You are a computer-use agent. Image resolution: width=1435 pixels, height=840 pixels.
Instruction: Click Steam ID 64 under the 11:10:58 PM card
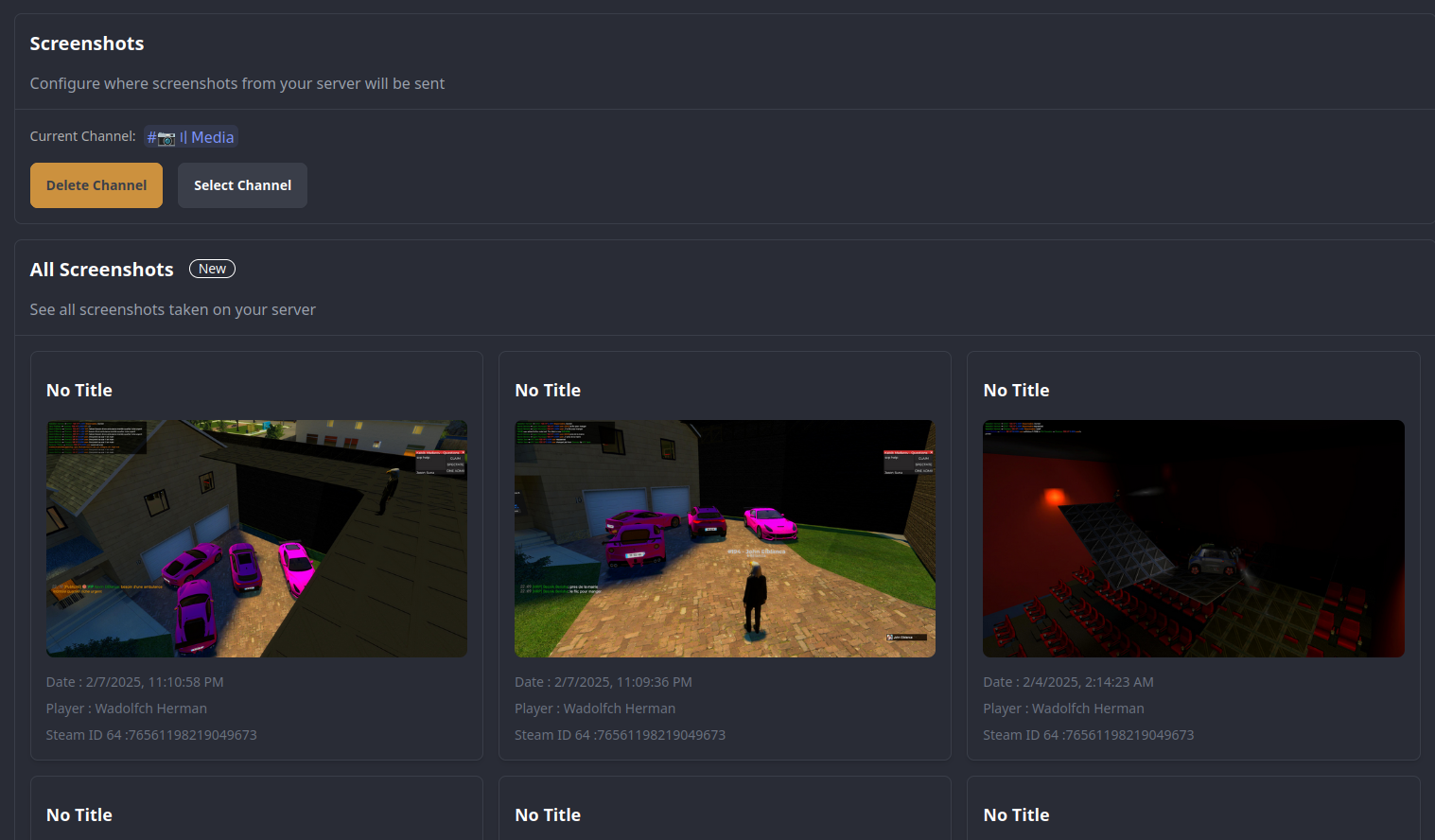[151, 735]
